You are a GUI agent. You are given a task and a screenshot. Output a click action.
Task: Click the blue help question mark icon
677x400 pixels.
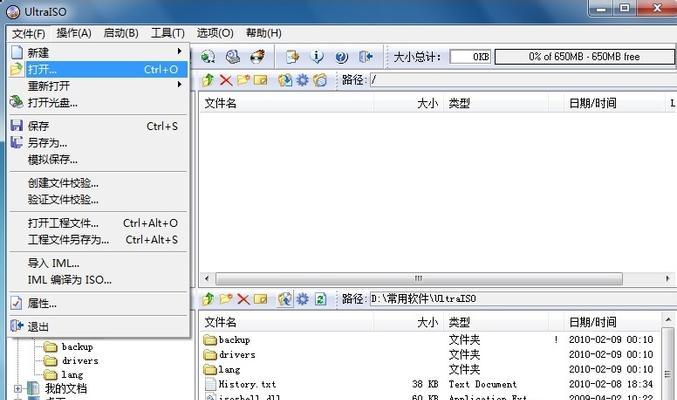(x=341, y=57)
